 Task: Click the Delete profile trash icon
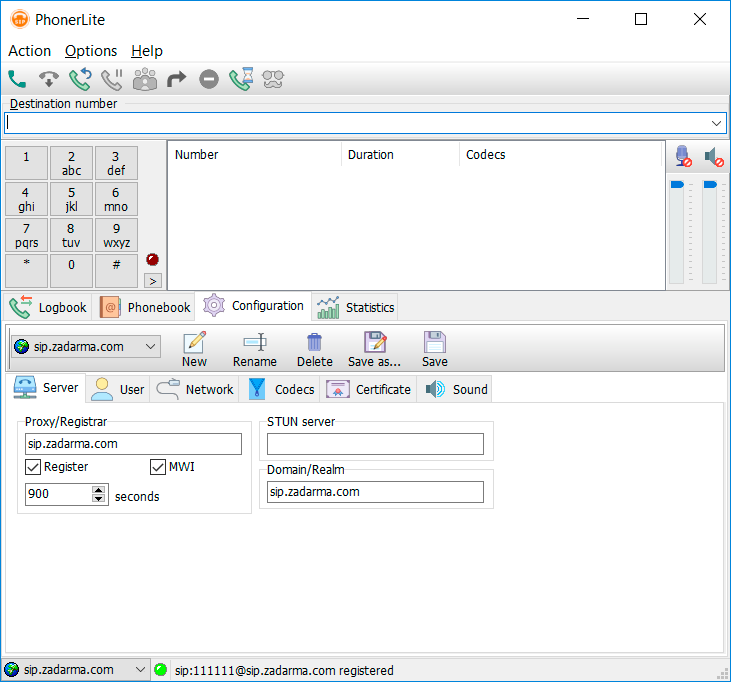click(x=315, y=343)
